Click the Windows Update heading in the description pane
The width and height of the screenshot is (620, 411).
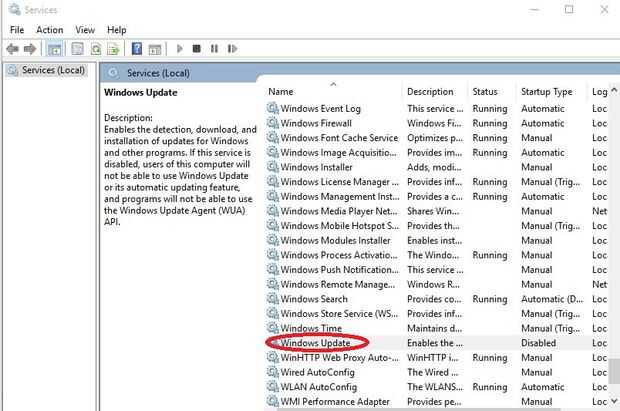pyautogui.click(x=140, y=93)
